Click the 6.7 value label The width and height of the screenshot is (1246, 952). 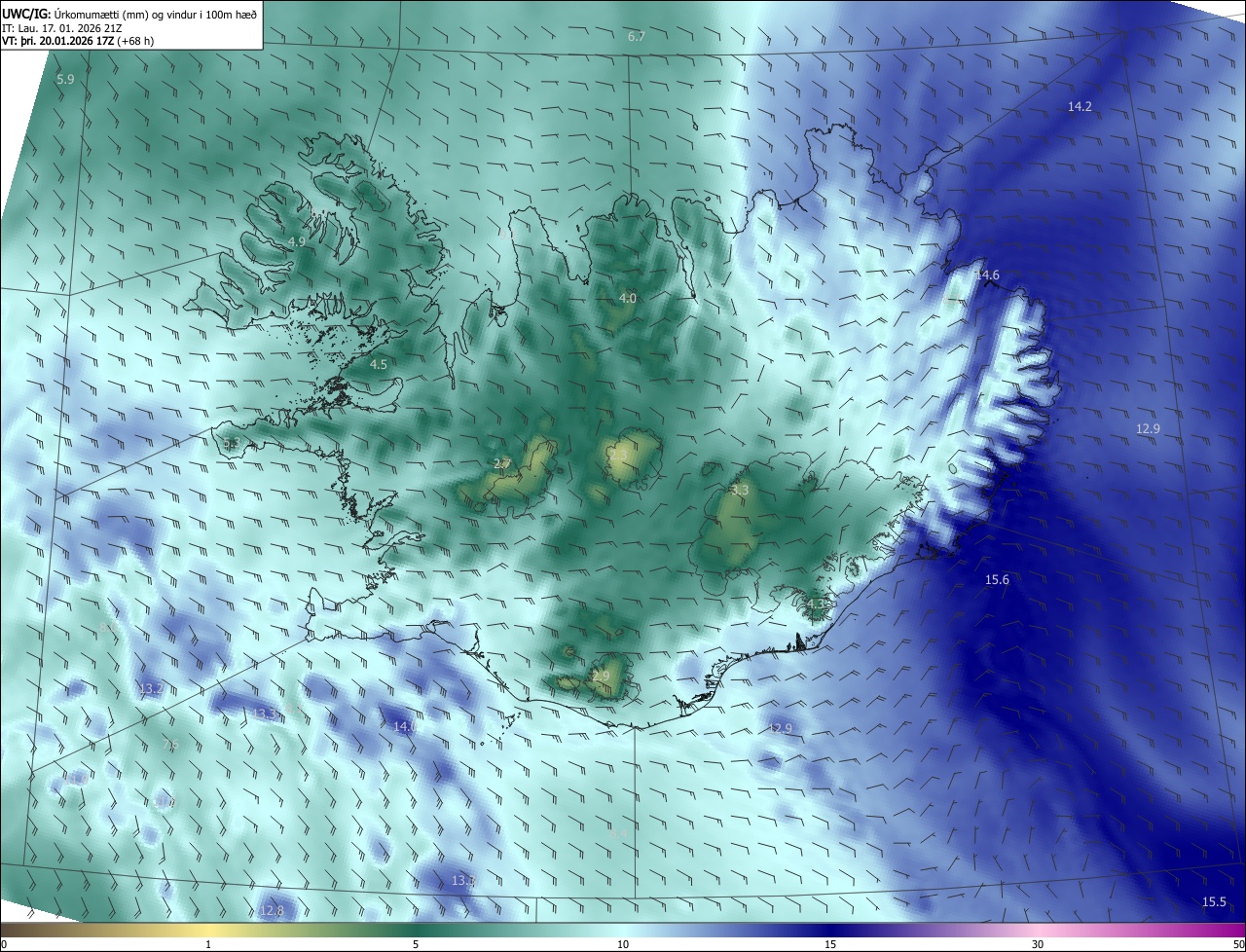click(637, 36)
